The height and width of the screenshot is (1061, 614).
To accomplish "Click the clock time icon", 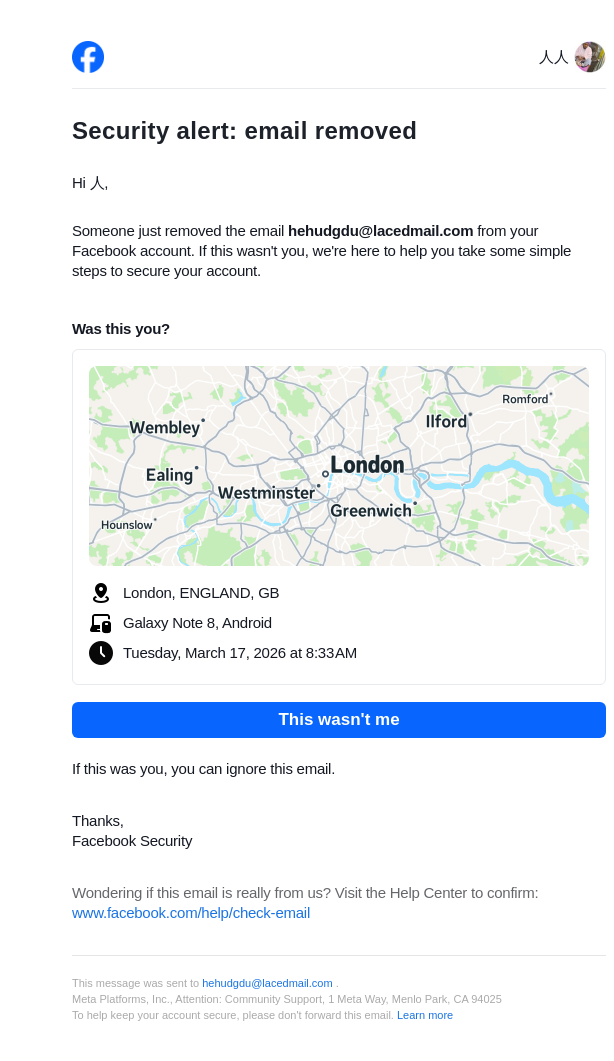I will [x=100, y=653].
